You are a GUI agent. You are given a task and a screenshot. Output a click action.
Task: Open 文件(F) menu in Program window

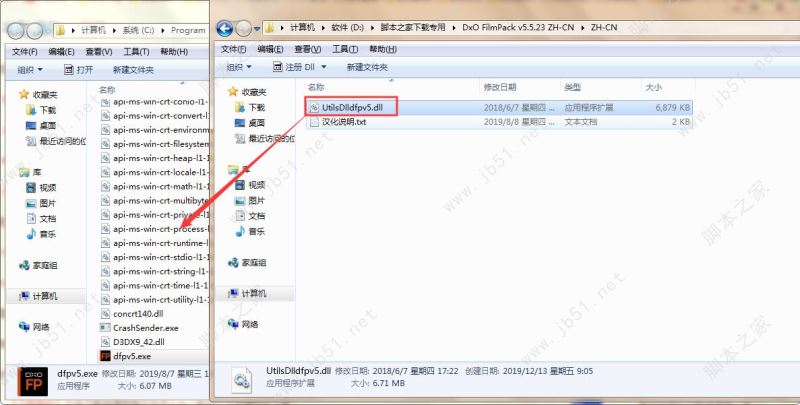click(24, 52)
